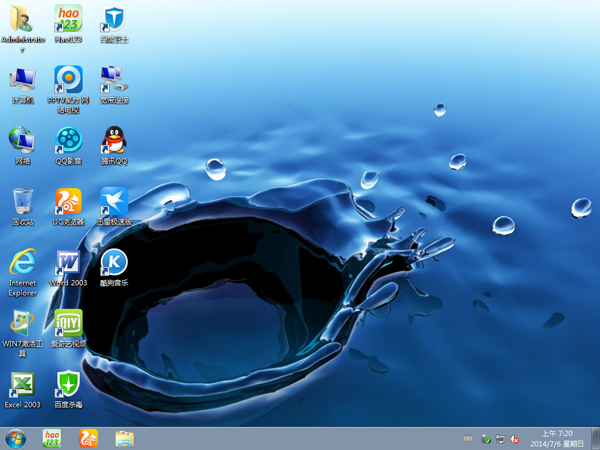Open the Windows Start menu orb
The height and width of the screenshot is (450, 600).
16,439
